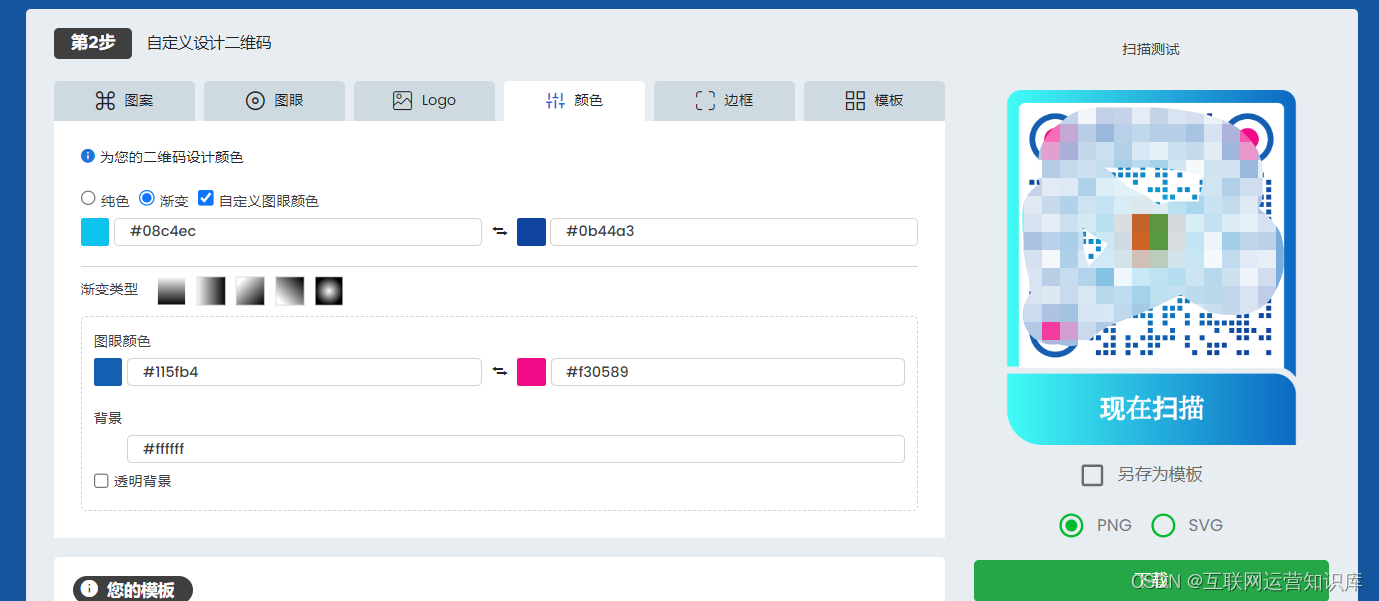Select the 颜色 color tab
Image resolution: width=1379 pixels, height=601 pixels.
tap(574, 101)
